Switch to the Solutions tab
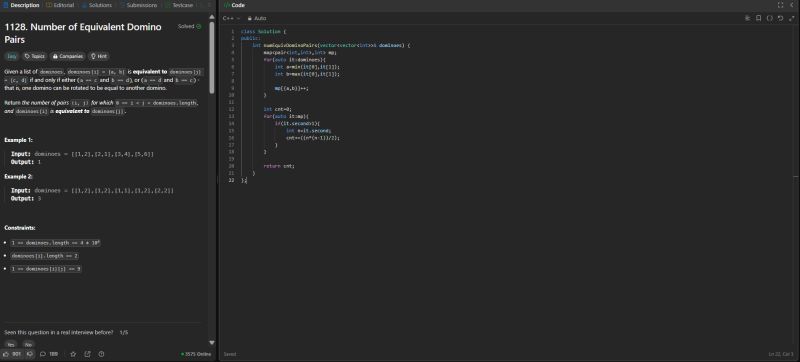800x362 pixels. point(97,5)
